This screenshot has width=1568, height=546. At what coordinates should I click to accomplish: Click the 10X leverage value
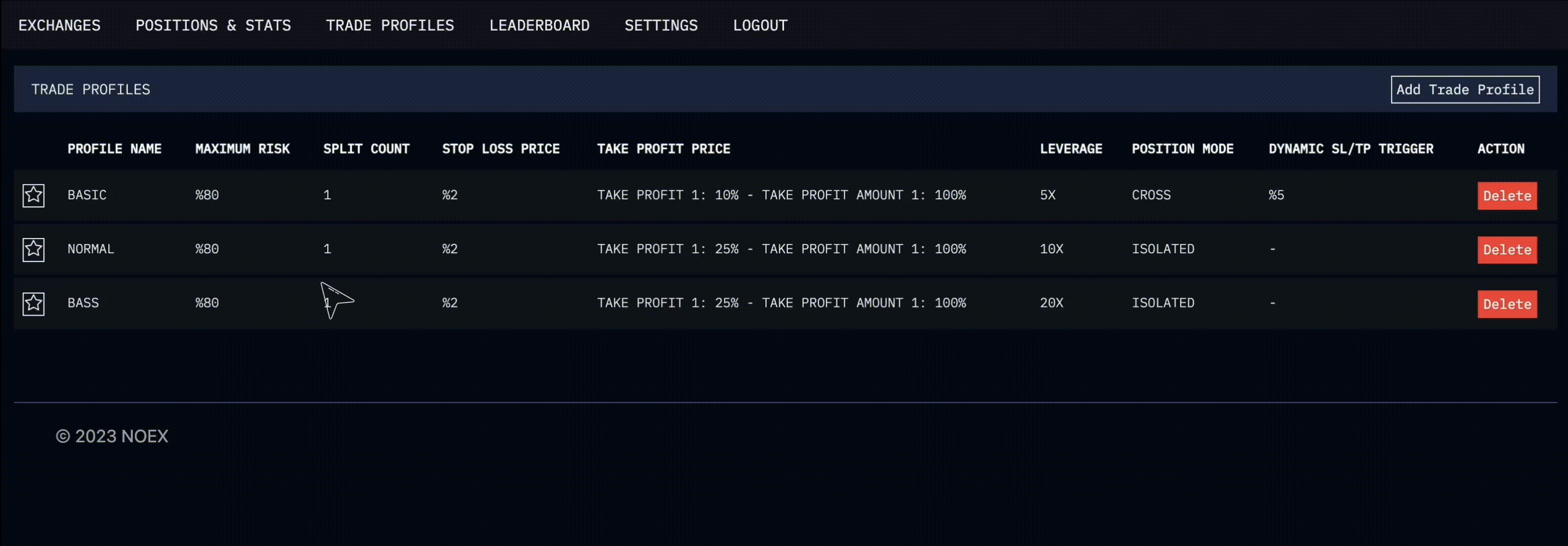coord(1051,249)
